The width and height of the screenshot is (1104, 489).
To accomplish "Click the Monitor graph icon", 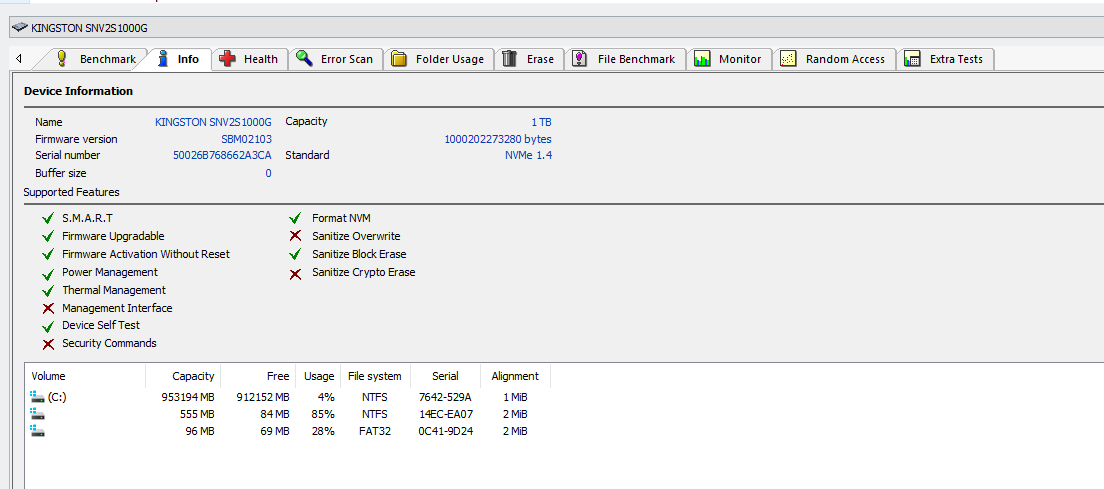I will tap(702, 59).
